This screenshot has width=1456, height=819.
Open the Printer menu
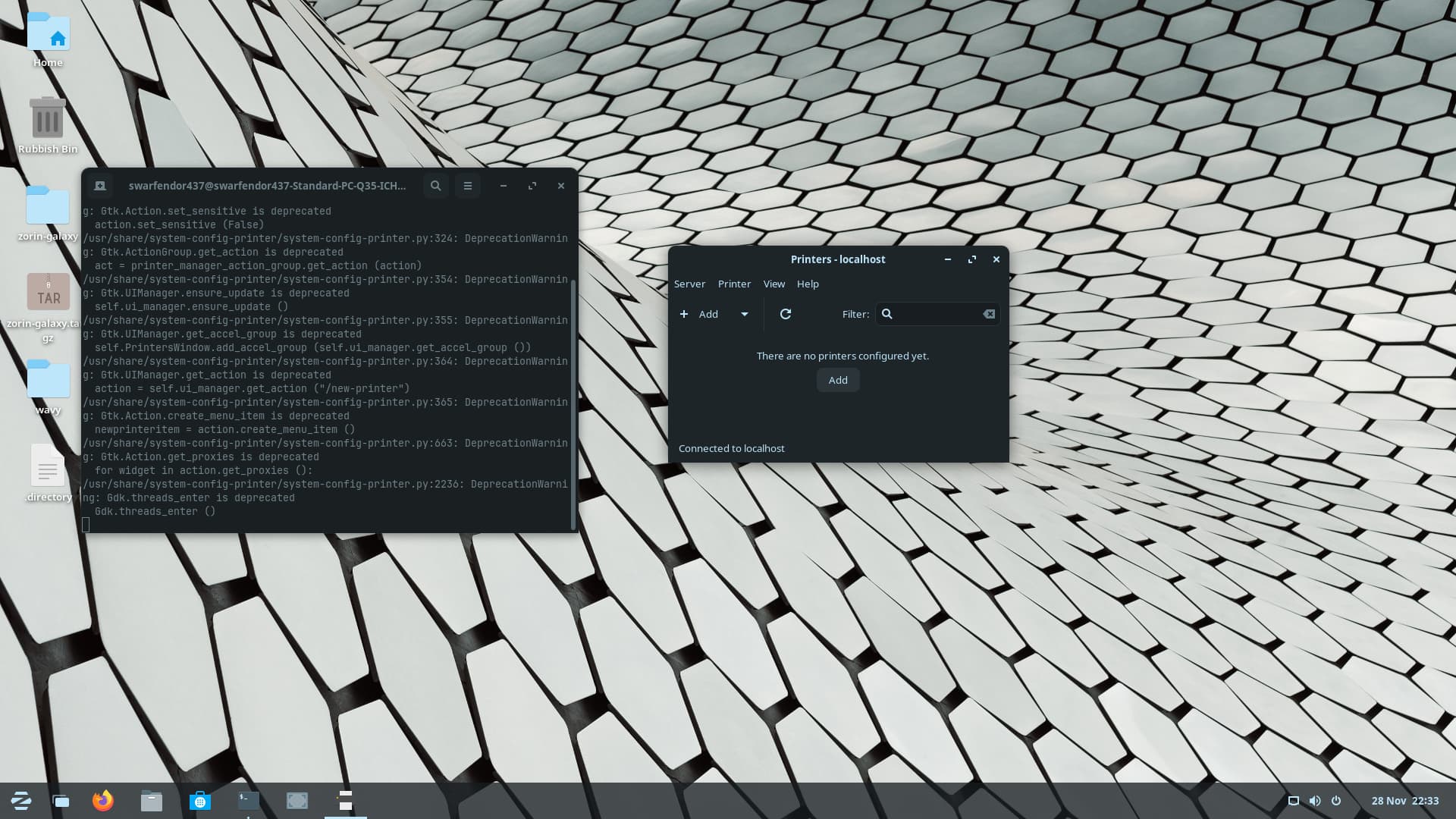click(734, 284)
